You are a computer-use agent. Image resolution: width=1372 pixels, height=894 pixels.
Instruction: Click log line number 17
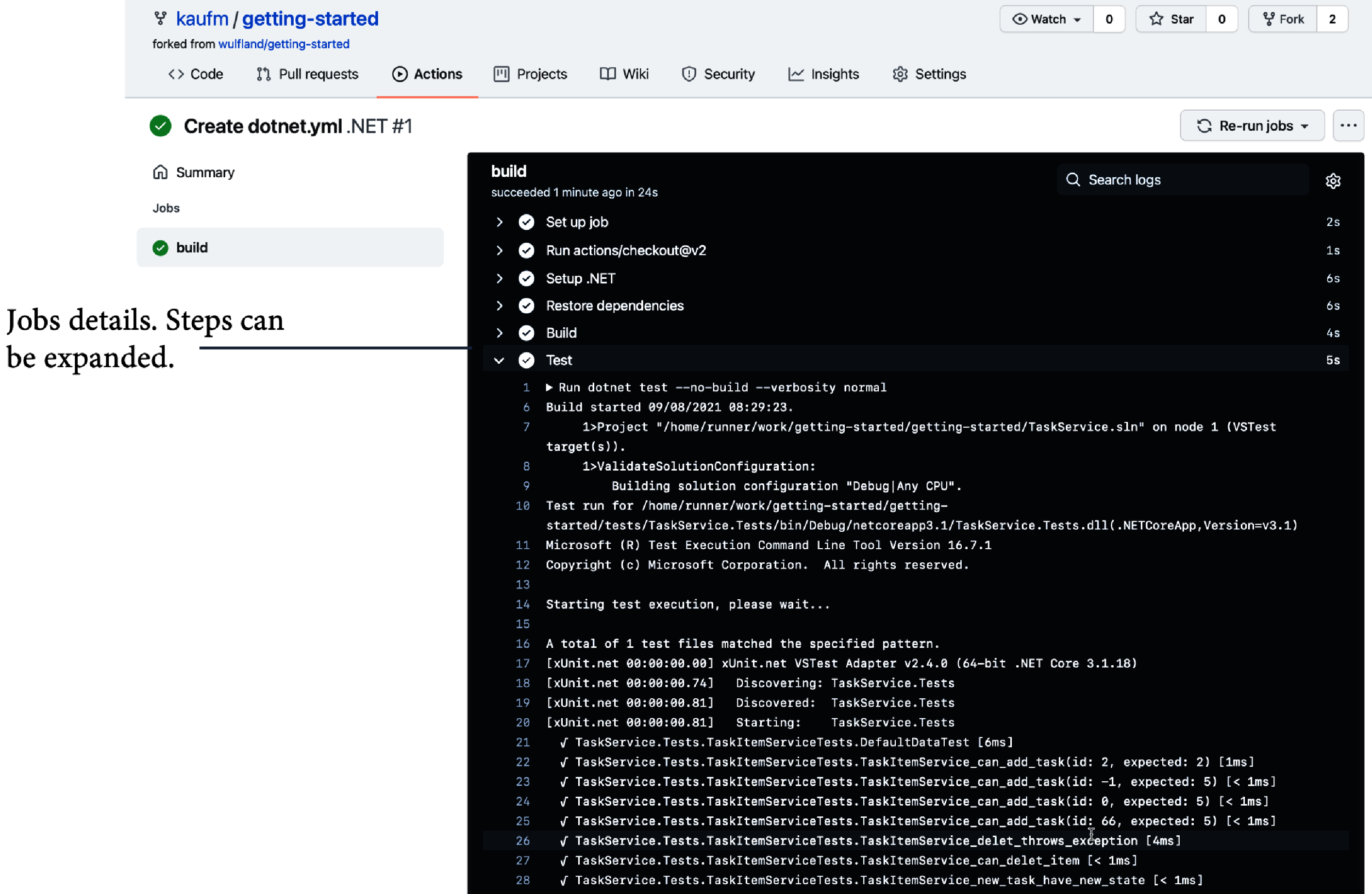522,663
